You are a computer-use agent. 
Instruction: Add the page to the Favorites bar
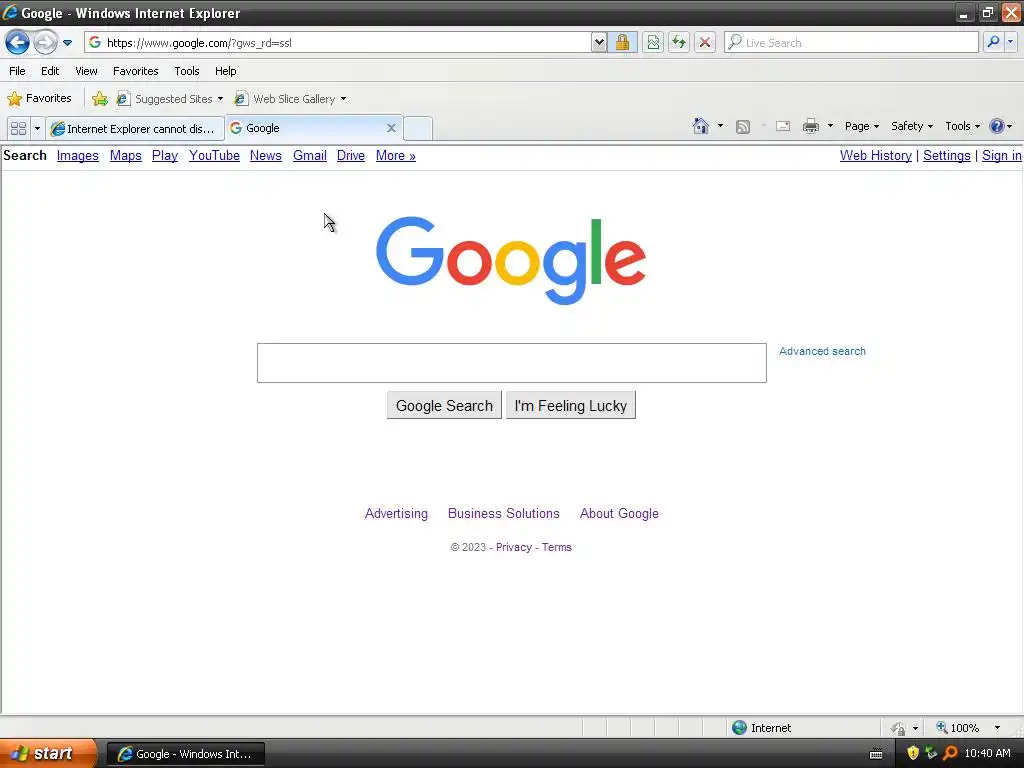(x=100, y=99)
